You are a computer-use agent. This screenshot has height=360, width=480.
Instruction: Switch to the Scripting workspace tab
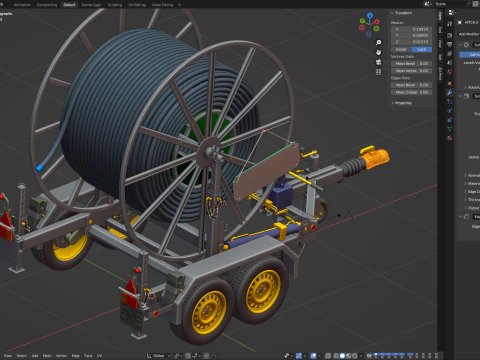click(x=115, y=5)
